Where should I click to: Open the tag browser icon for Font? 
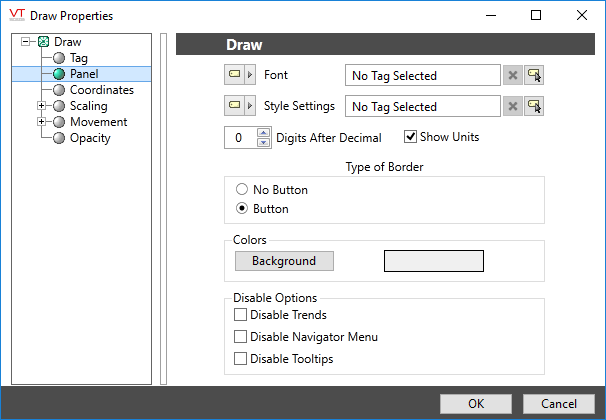coord(534,75)
